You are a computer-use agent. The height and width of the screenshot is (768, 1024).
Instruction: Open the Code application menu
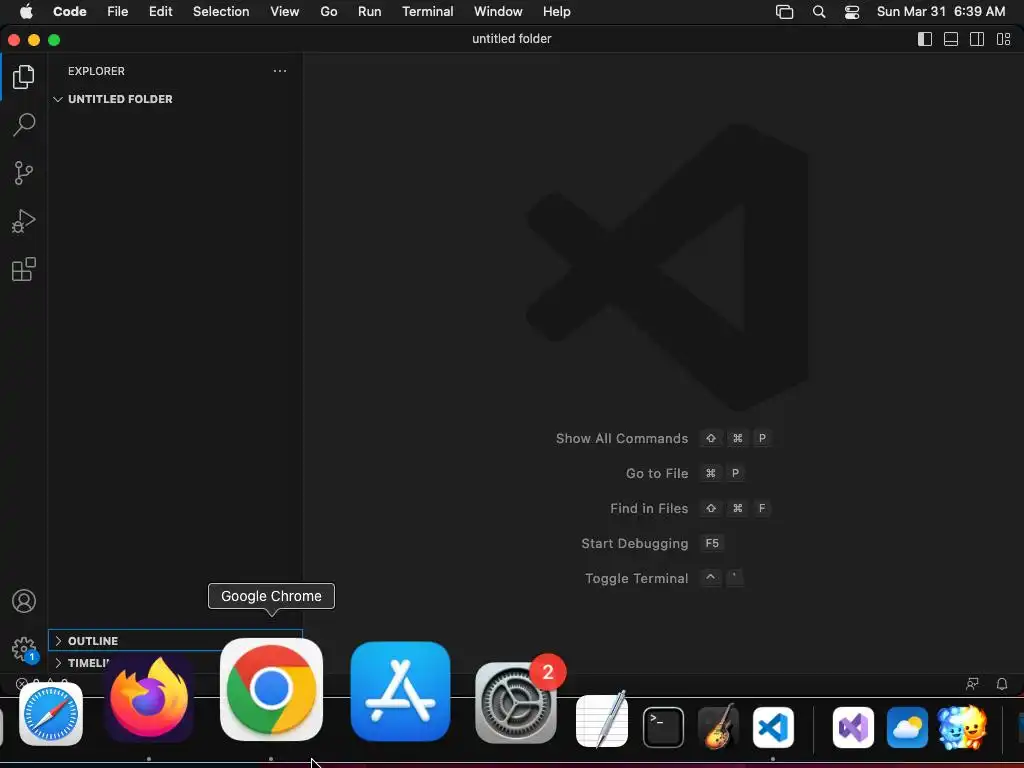pos(69,12)
